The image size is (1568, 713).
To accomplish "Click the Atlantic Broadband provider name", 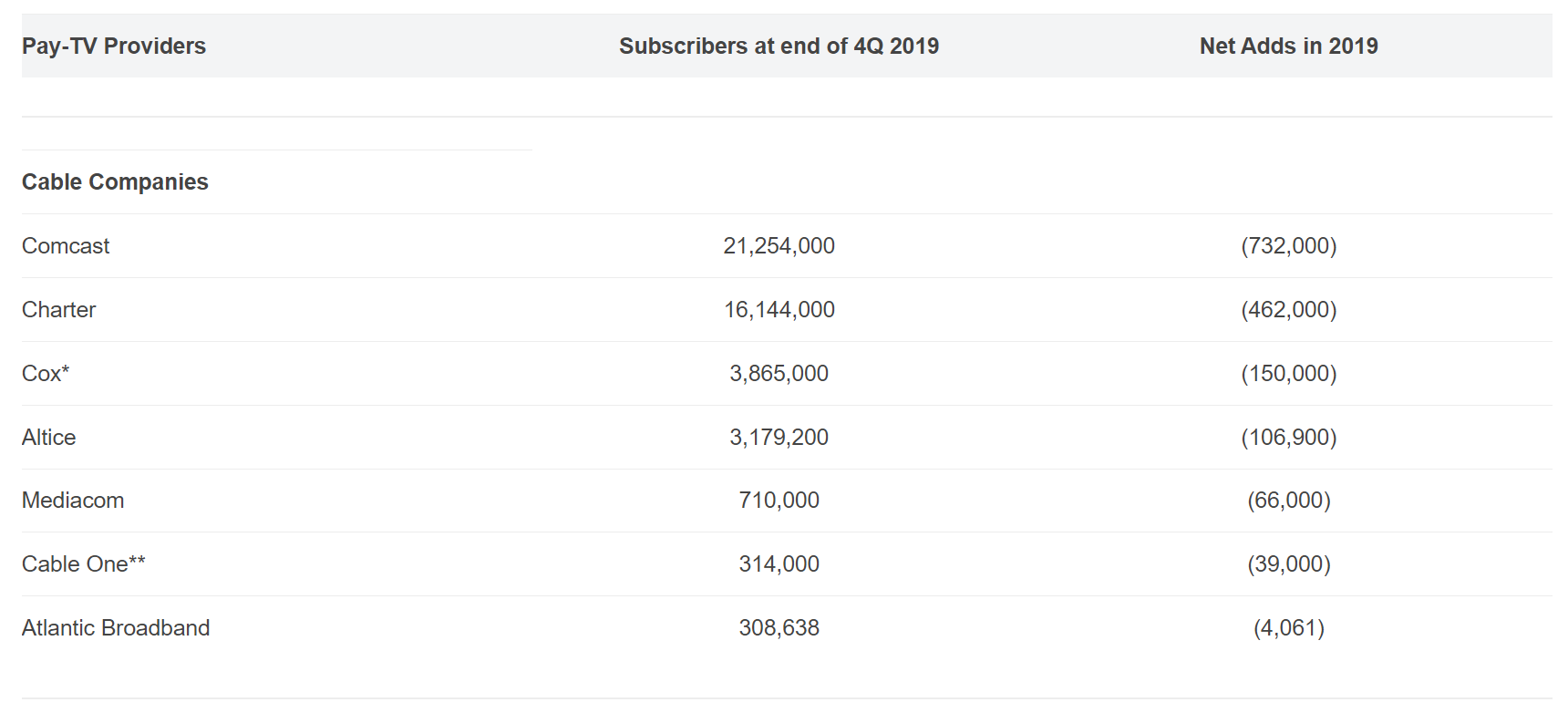I will point(116,628).
